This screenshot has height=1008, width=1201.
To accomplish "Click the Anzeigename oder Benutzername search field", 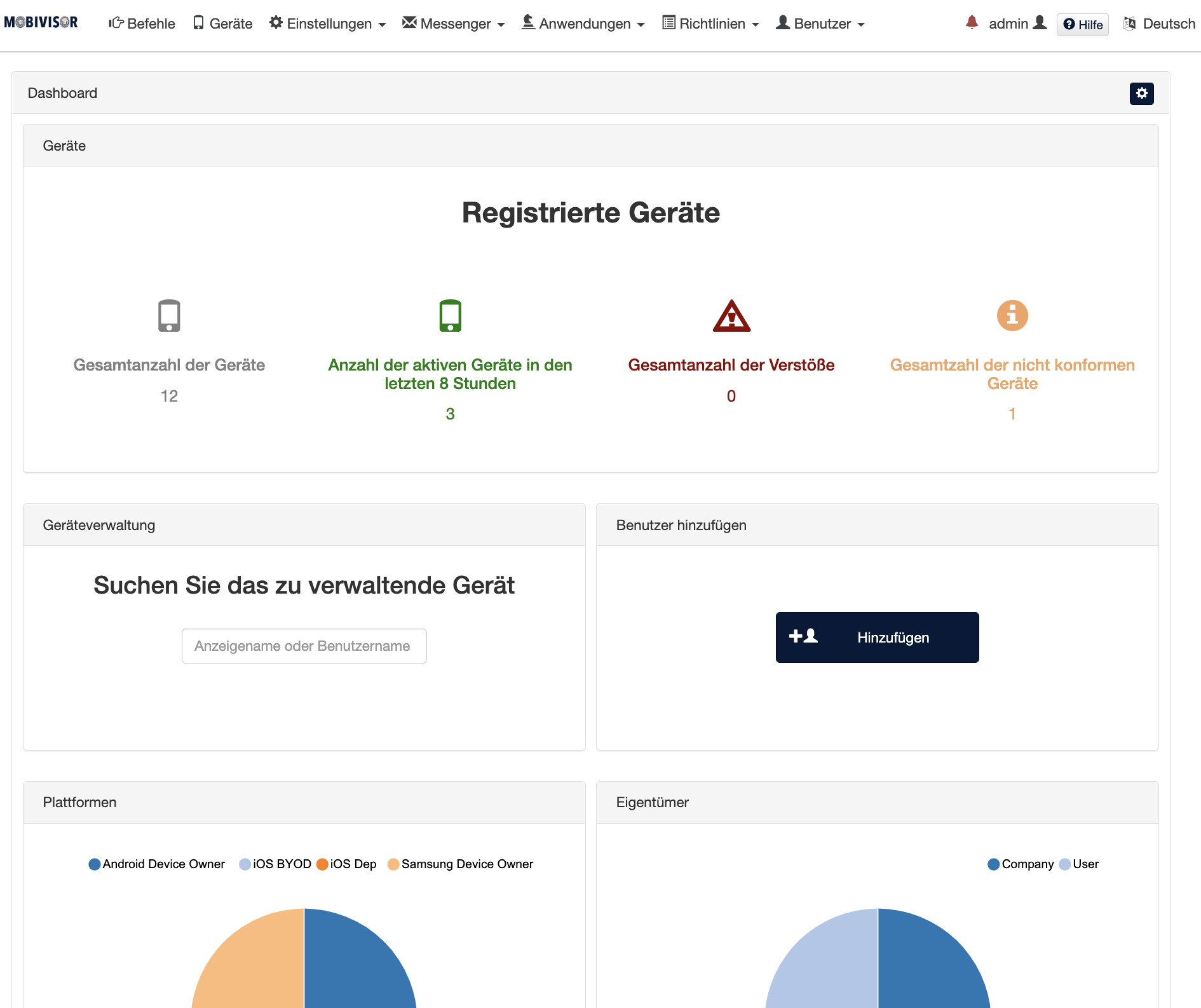I will (x=304, y=646).
